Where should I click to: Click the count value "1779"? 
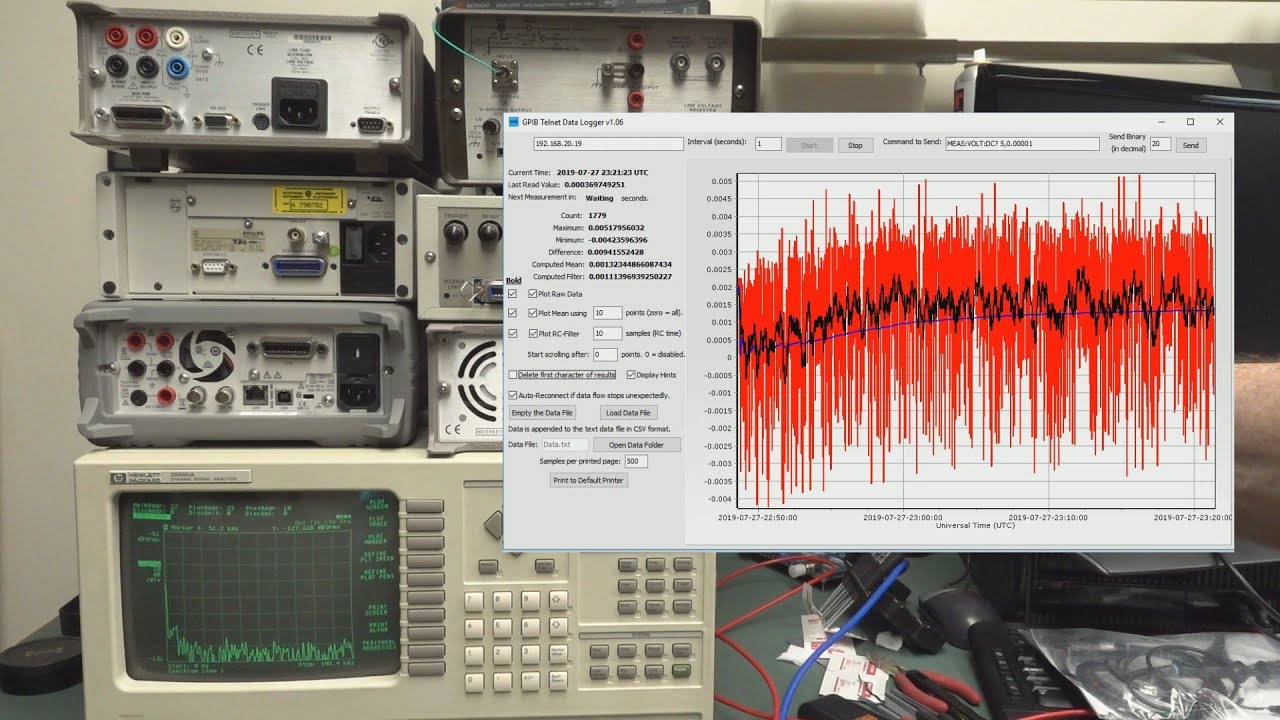tap(598, 216)
